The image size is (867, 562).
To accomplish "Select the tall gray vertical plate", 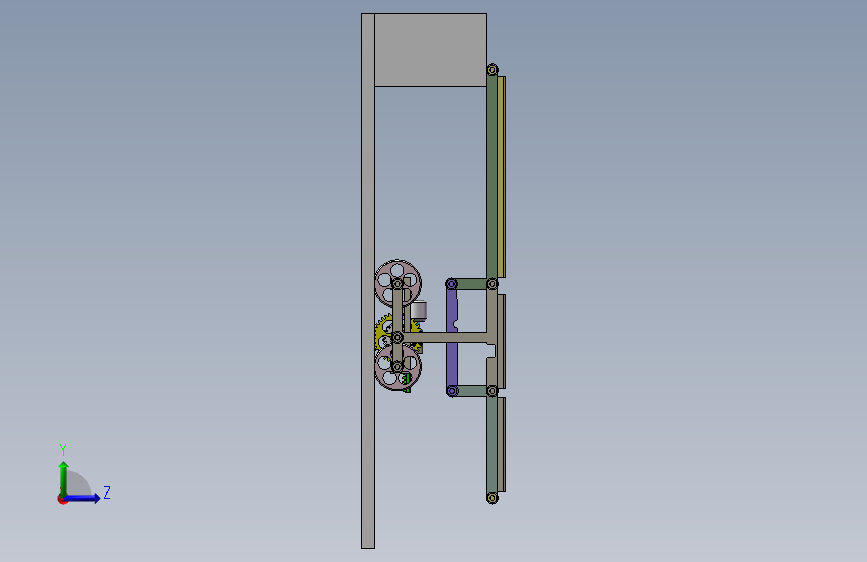I will (368, 281).
